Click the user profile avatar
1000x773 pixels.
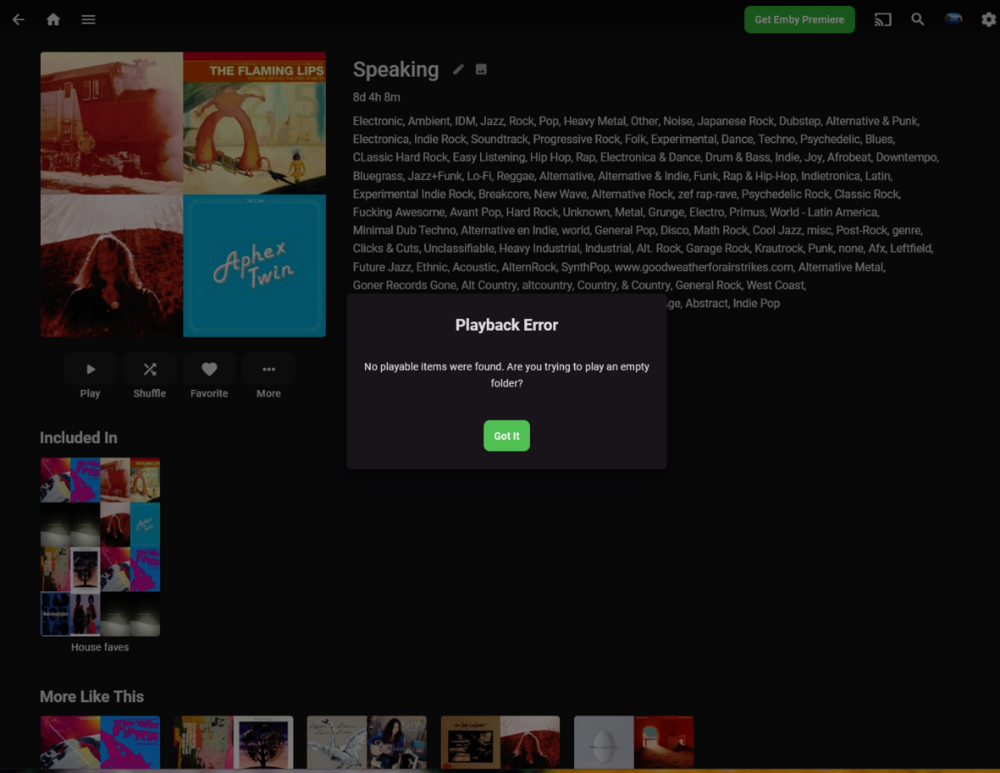[x=953, y=18]
